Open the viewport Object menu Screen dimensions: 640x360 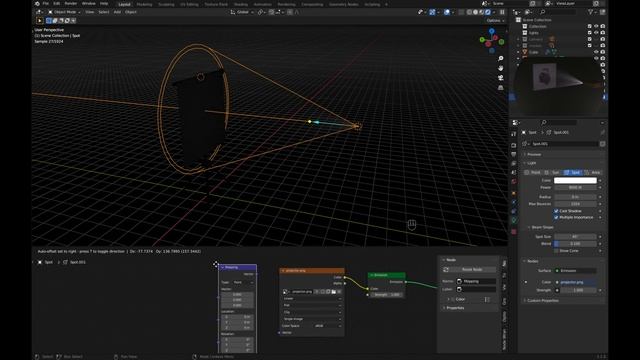point(131,12)
